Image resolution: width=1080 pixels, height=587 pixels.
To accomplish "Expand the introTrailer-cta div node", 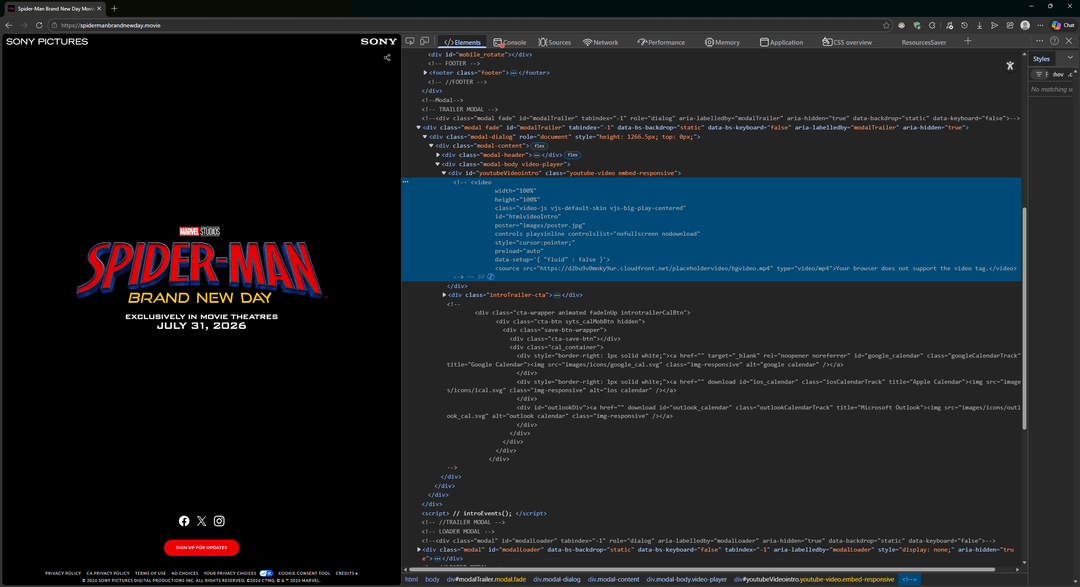I will 444,295.
